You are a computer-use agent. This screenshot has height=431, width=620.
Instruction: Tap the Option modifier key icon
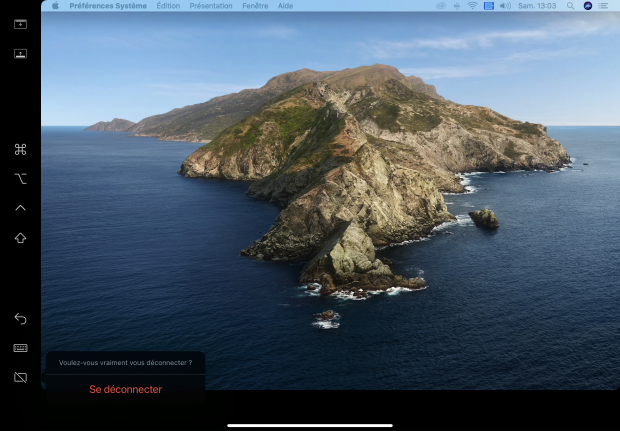[20, 179]
